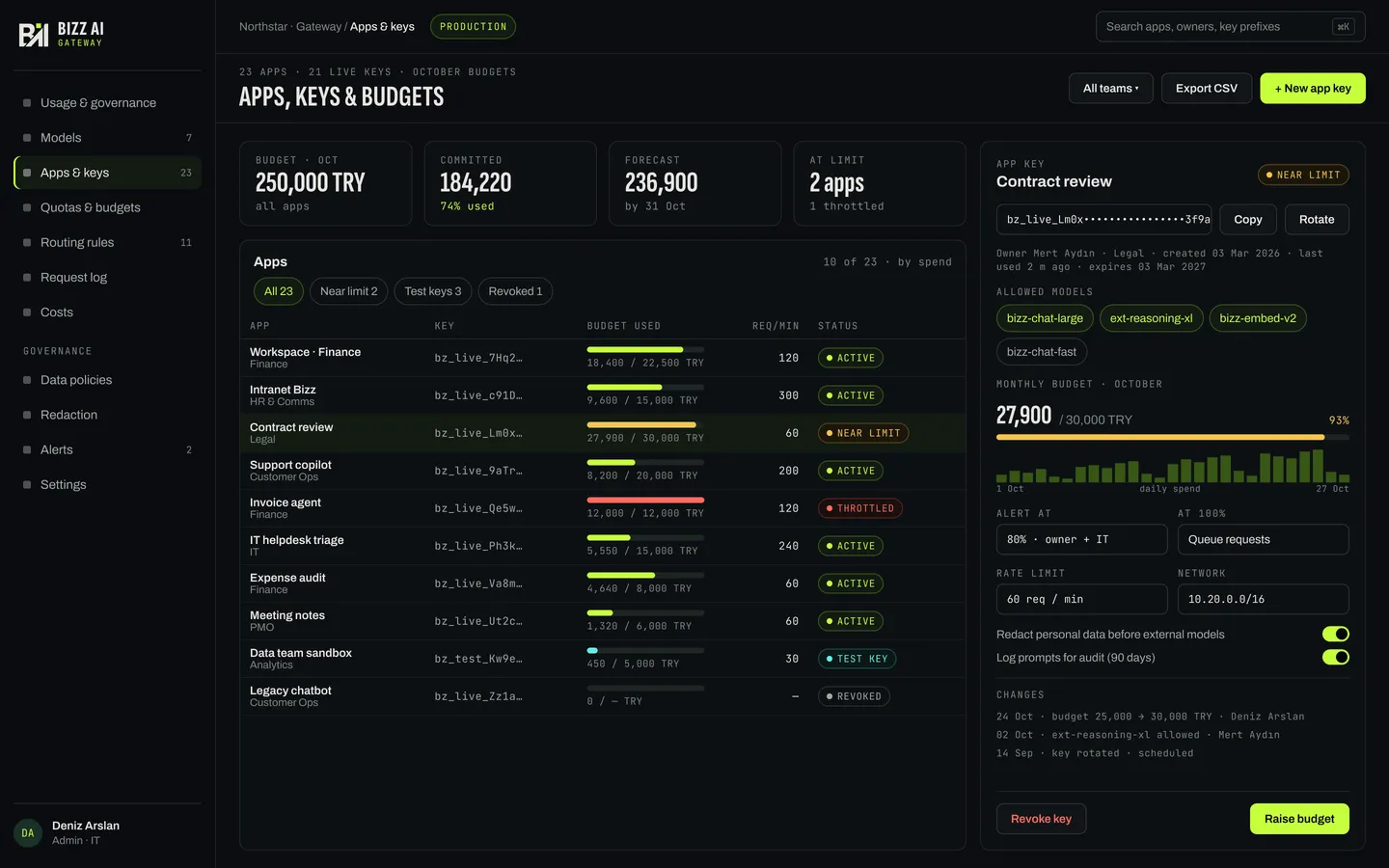Switch to the Test keys 3 filter
The width and height of the screenshot is (1389, 868).
pos(433,291)
